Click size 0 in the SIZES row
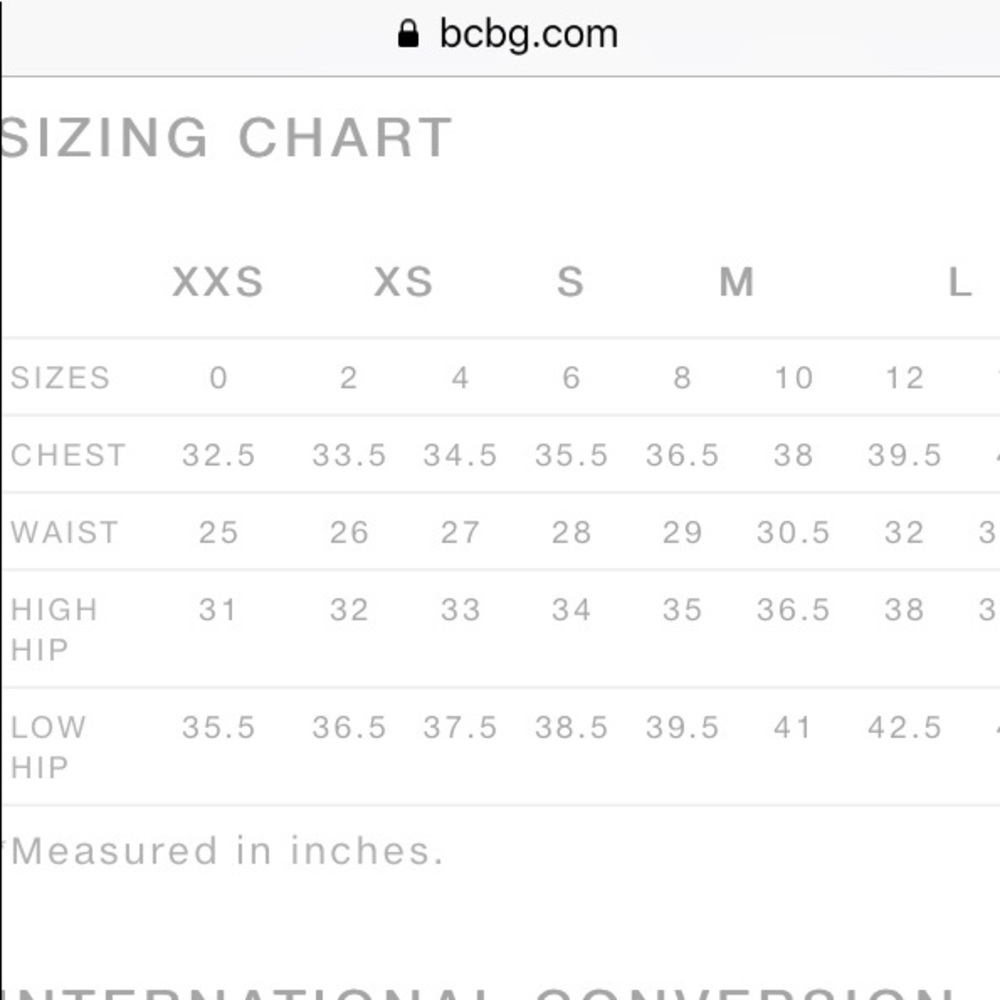Screen dimensions: 1000x1000 pyautogui.click(x=218, y=378)
